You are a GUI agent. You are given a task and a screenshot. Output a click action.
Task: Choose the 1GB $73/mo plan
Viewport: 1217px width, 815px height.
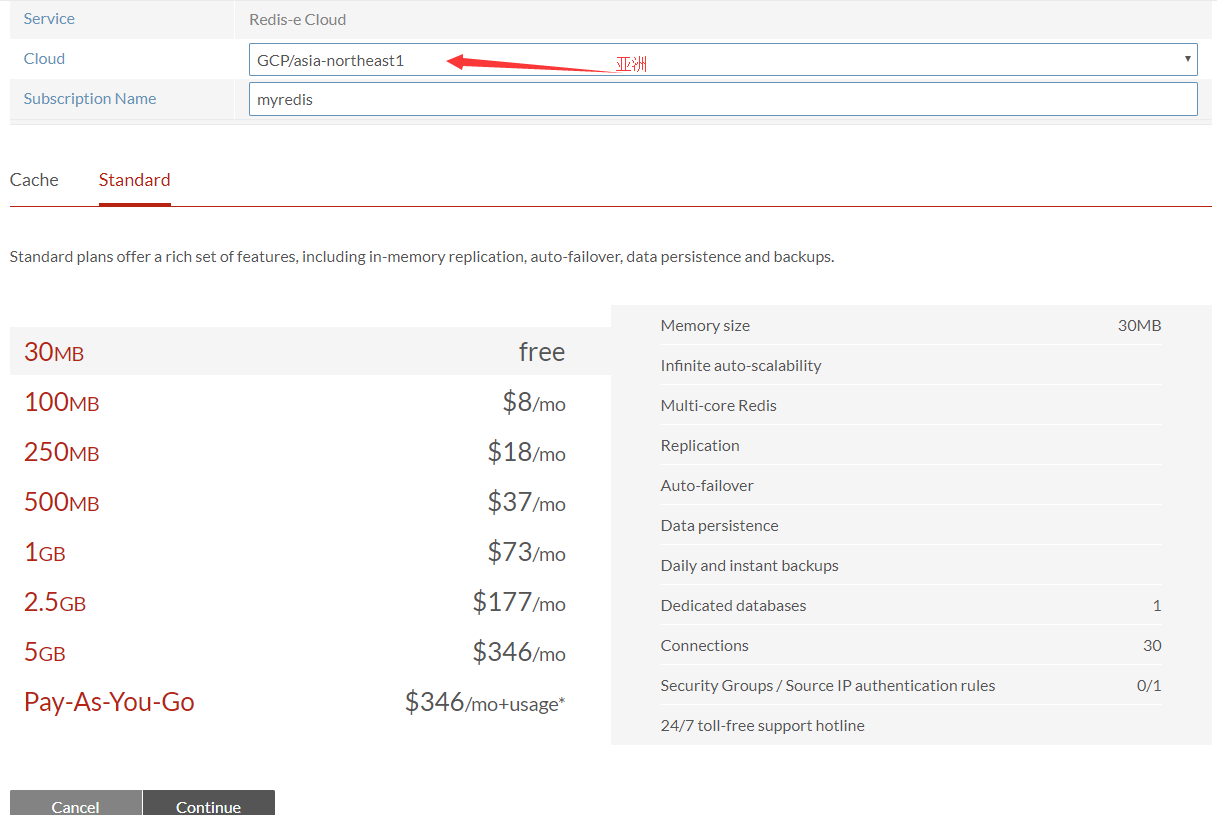310,551
